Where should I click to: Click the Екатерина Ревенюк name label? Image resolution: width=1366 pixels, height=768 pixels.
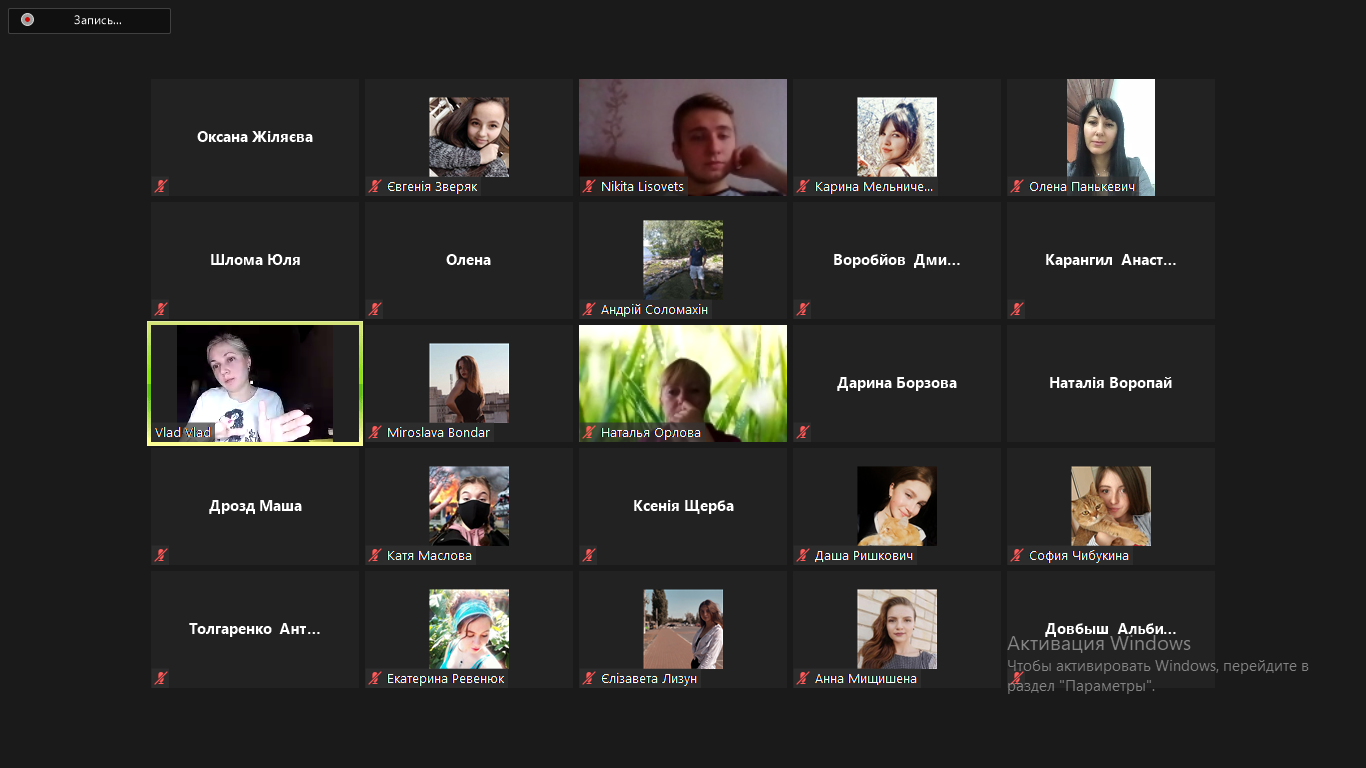446,679
